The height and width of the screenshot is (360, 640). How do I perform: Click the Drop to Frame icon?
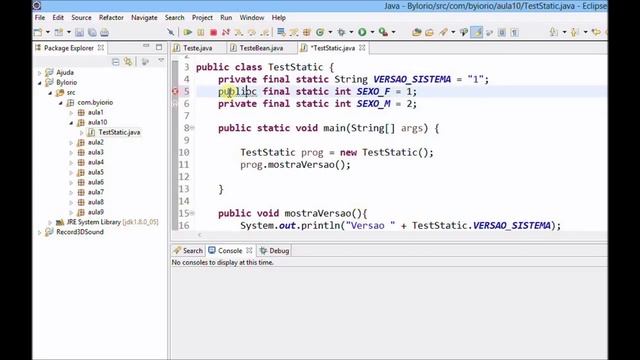281,32
